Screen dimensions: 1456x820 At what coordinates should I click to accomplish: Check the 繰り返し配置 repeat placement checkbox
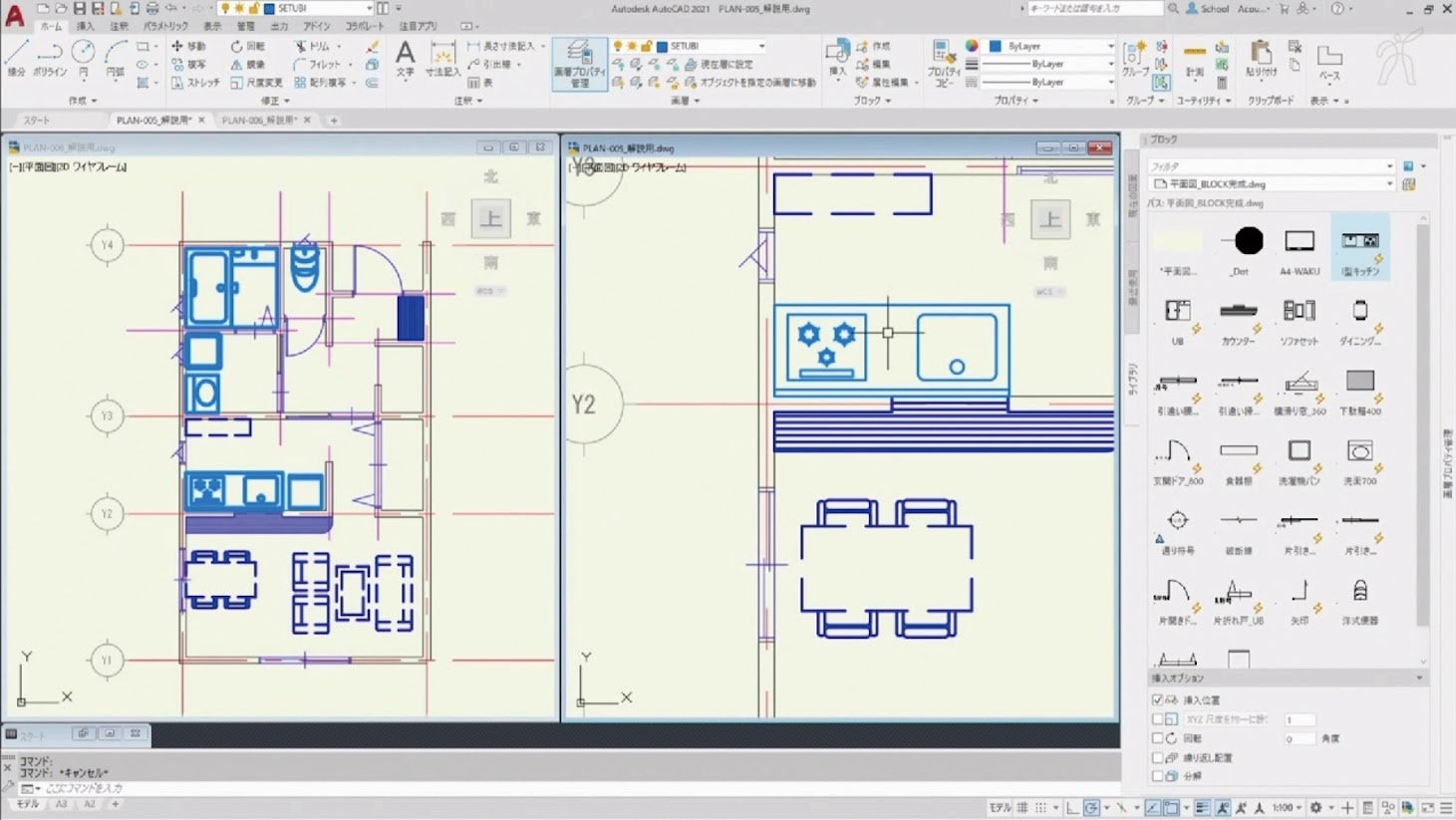click(1157, 757)
